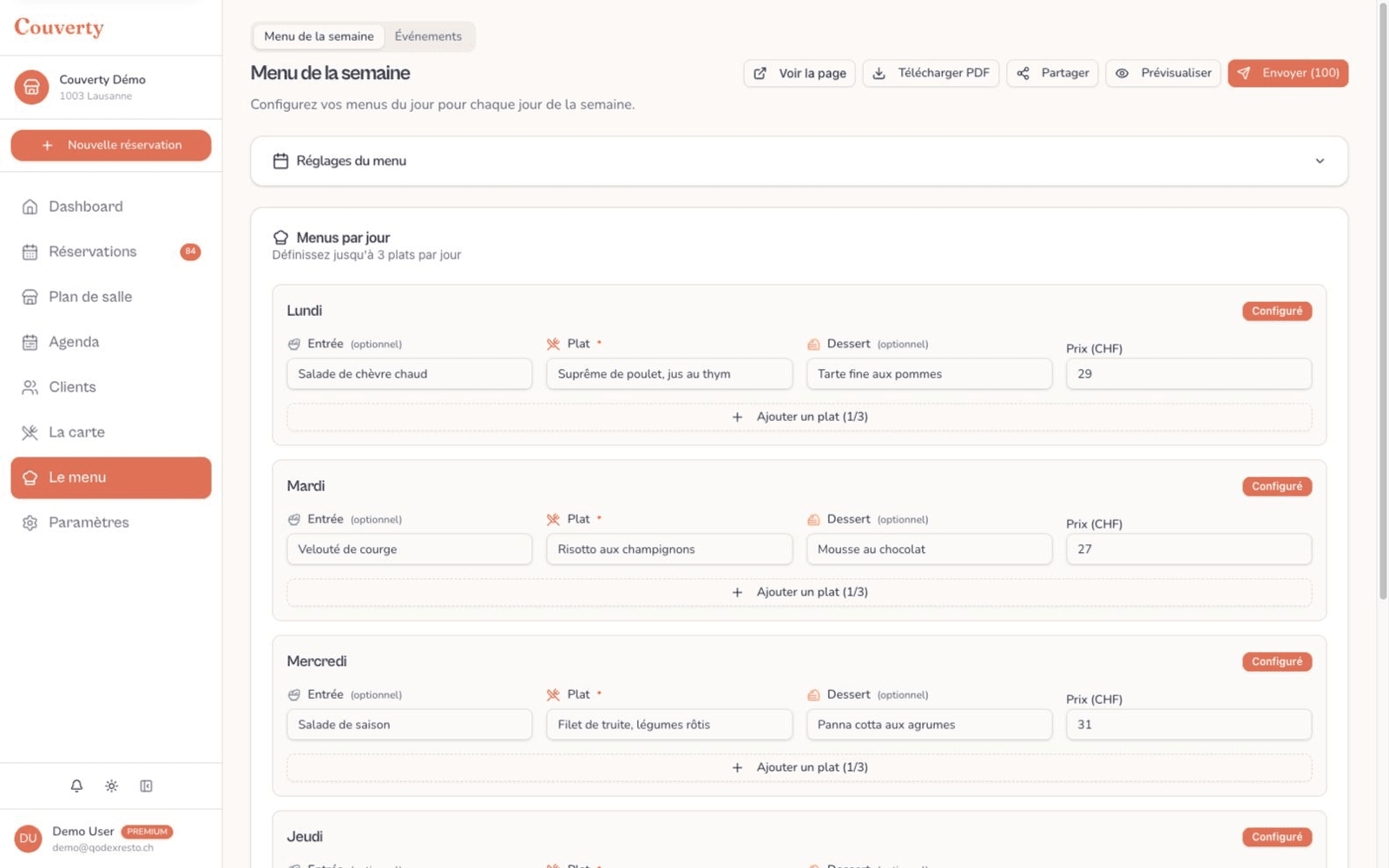Click the DU user avatar
Image resolution: width=1389 pixels, height=868 pixels.
[x=28, y=838]
